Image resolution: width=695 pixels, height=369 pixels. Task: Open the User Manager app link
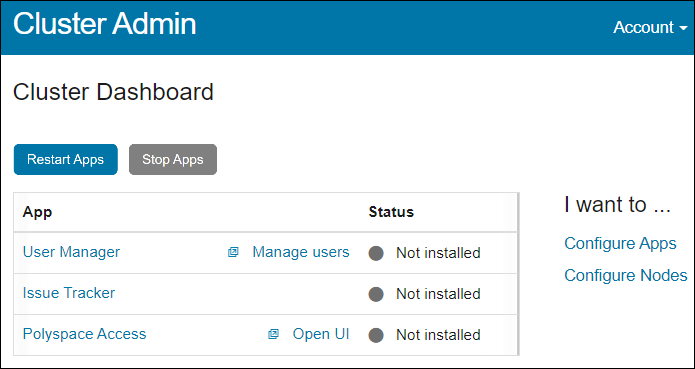coord(71,252)
